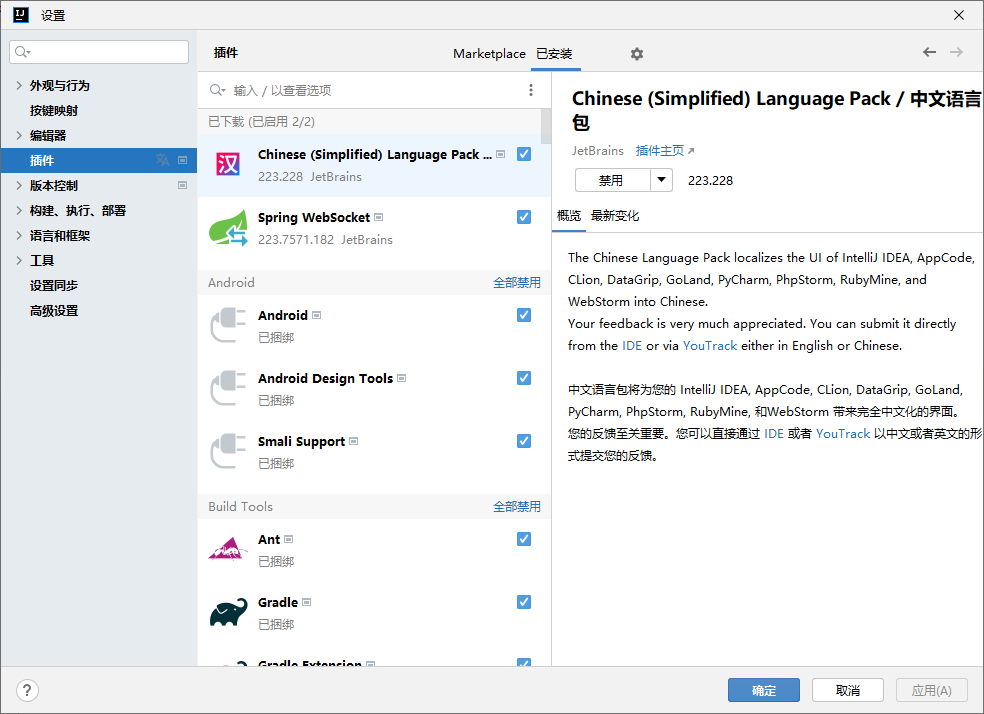Click the Android Design Tools plug icon
Screen dimensions: 984x714
tap(228, 388)
